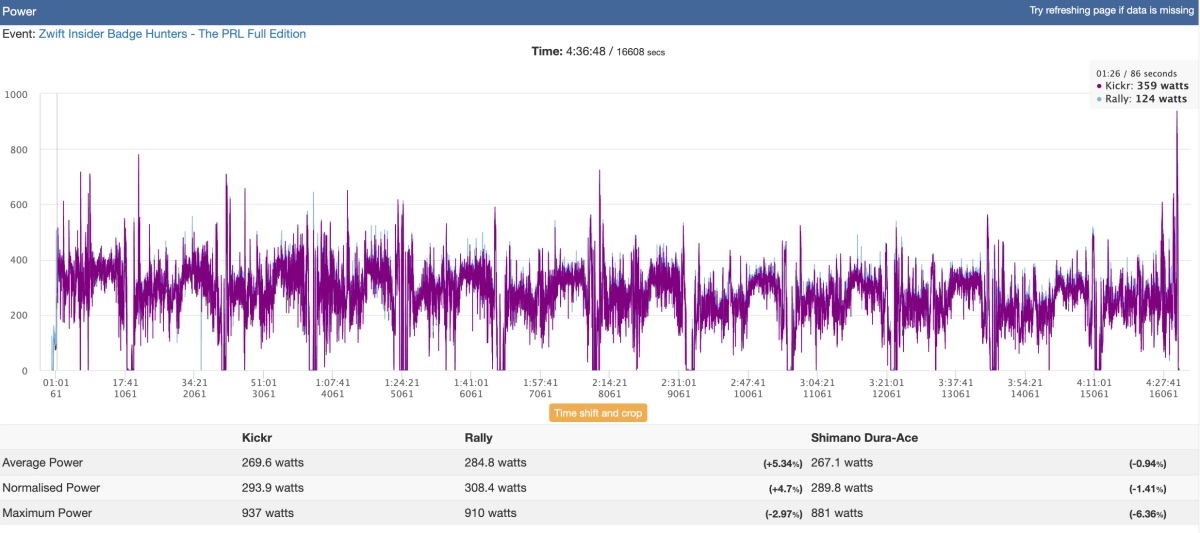Open the Zwift Insider Badge Hunters event link
The width and height of the screenshot is (1200, 533).
172,34
